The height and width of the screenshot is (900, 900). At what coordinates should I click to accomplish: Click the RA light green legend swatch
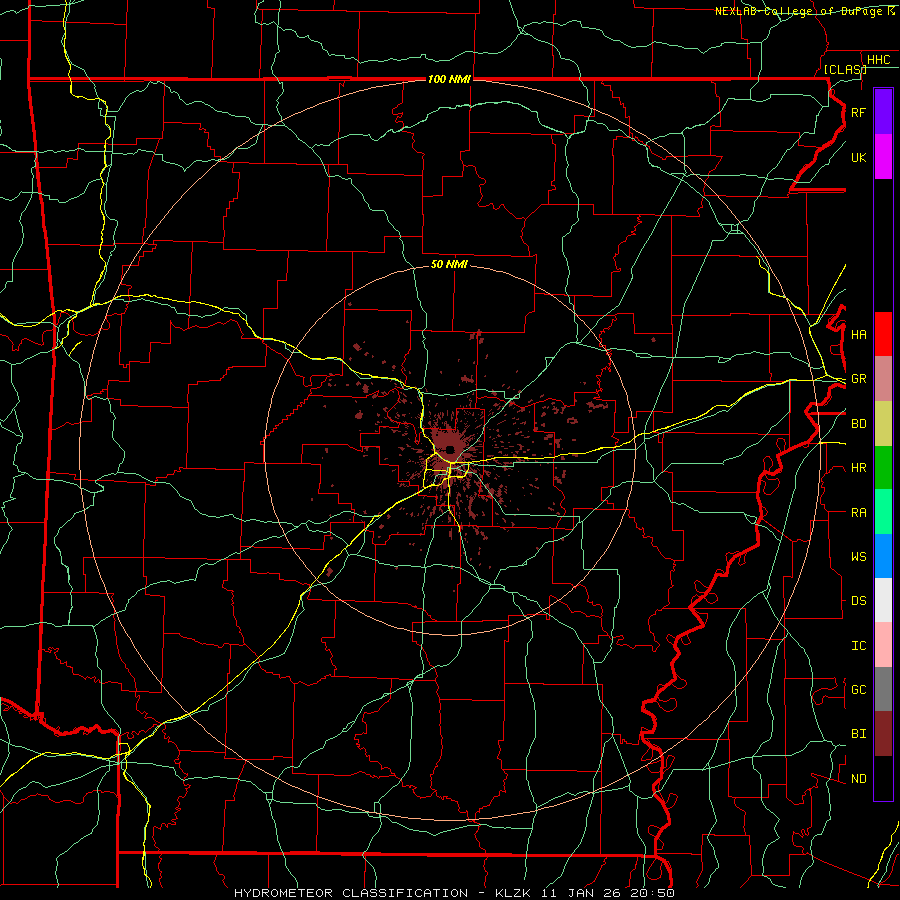pos(883,512)
